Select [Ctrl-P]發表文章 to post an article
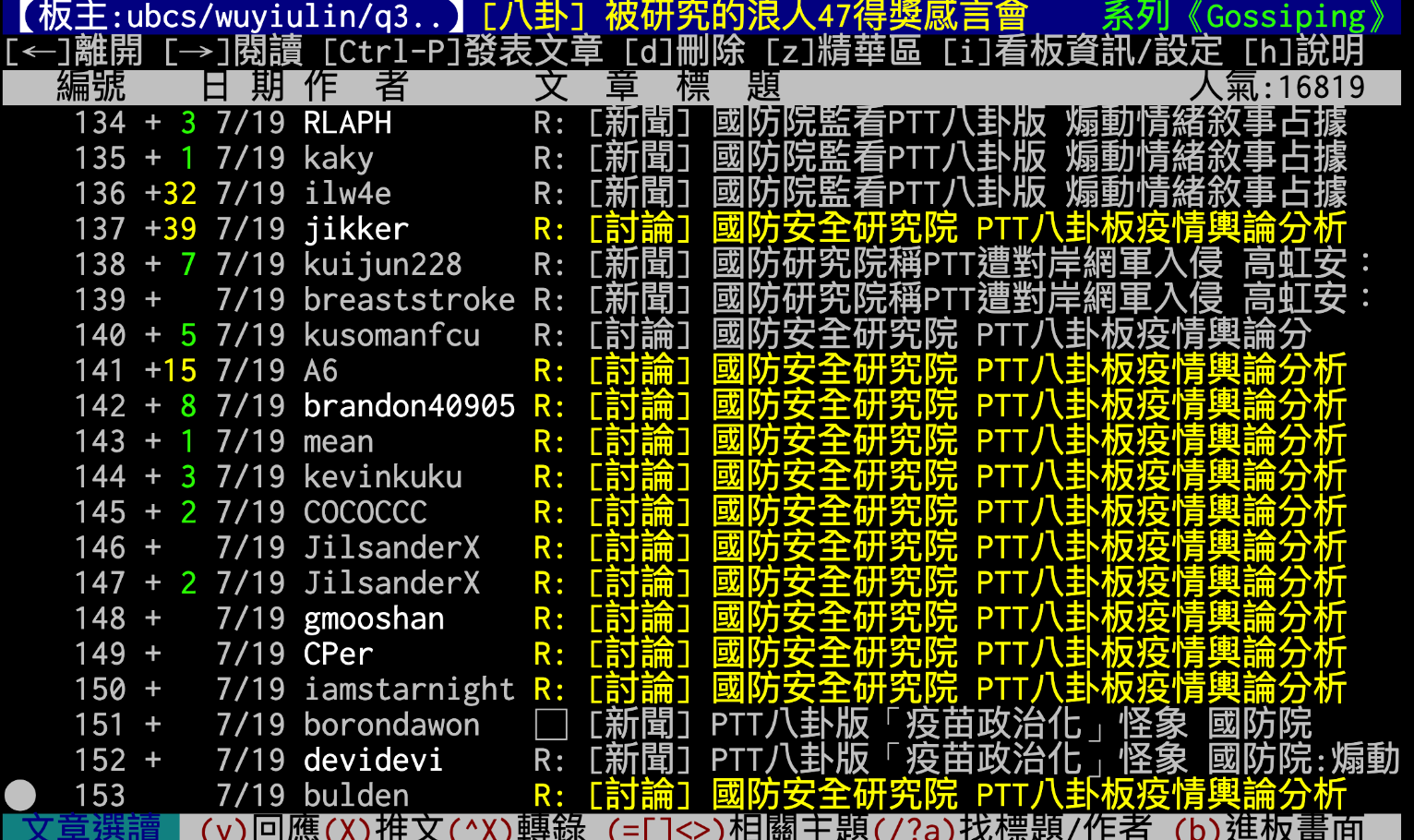This screenshot has width=1414, height=840. (x=463, y=51)
